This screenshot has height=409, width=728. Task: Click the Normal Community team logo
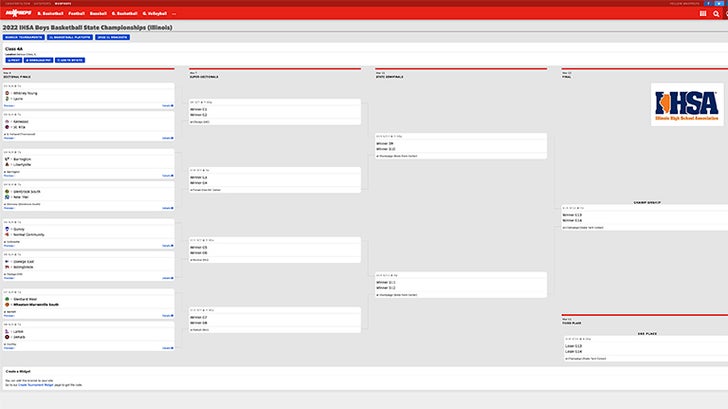pos(7,234)
